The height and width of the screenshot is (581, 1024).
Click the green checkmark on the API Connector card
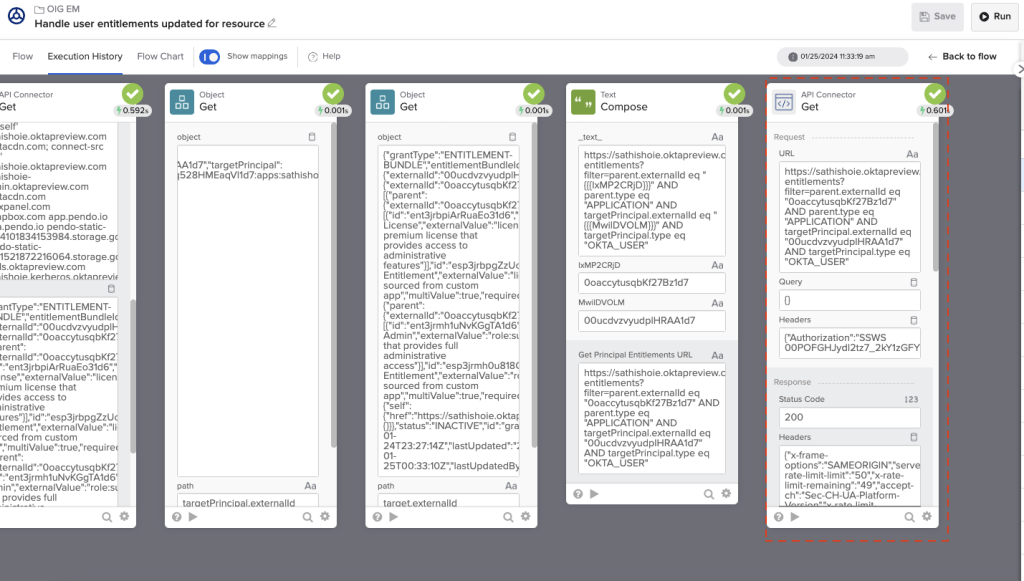(x=934, y=93)
